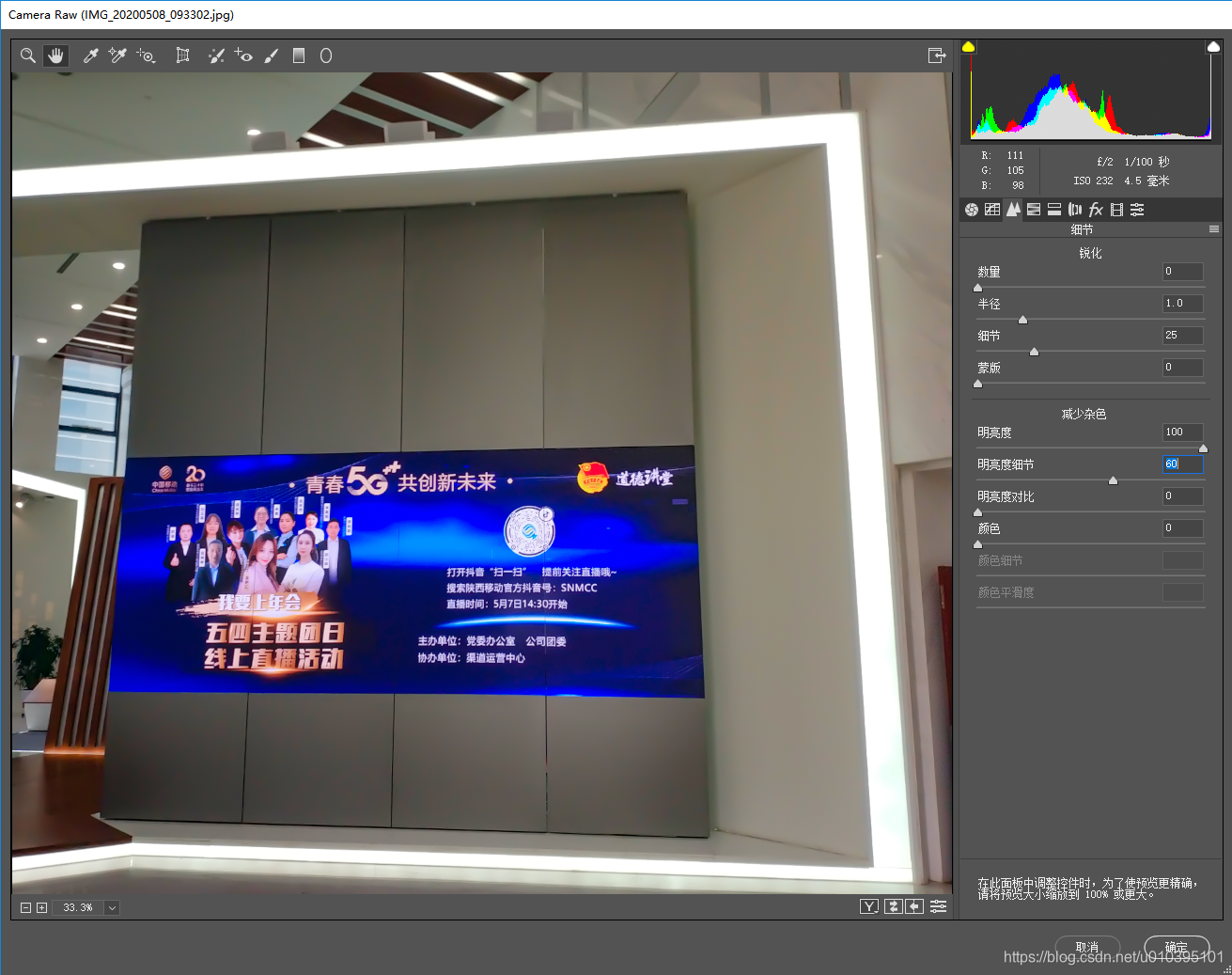
Task: Click the 蒙版 value field
Action: coord(1182,368)
